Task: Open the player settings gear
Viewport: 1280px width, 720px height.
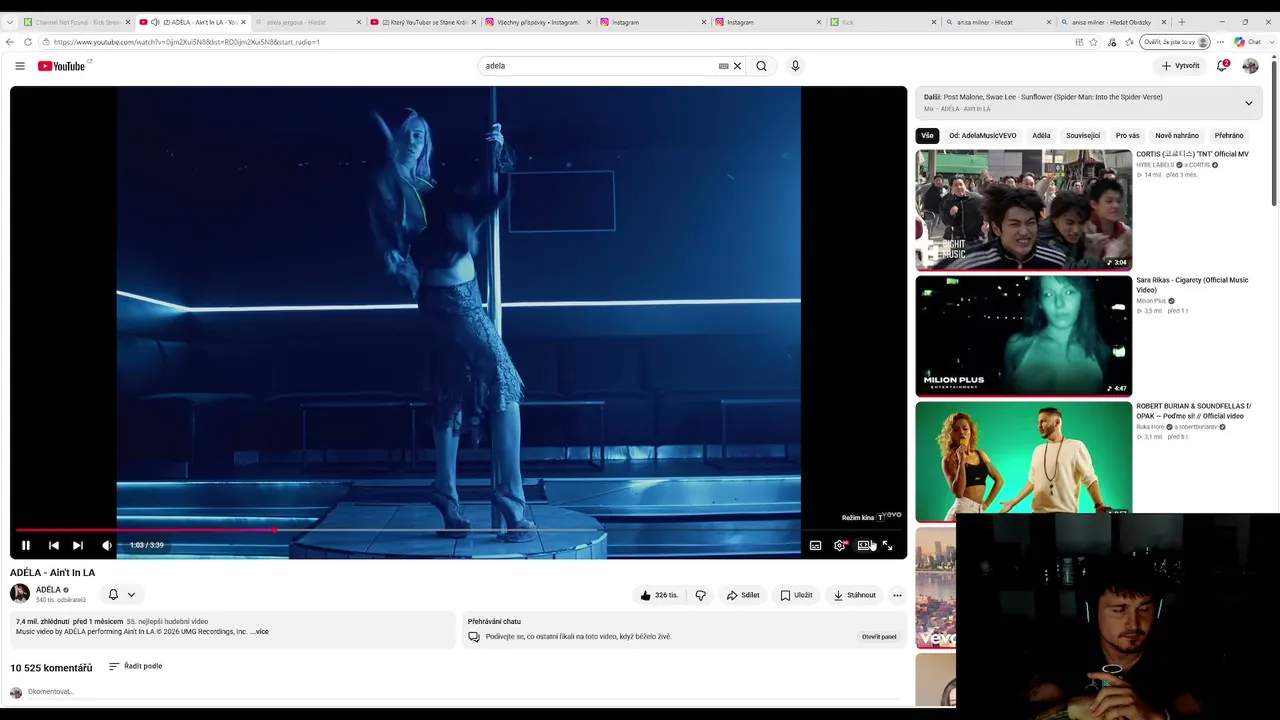Action: (840, 545)
